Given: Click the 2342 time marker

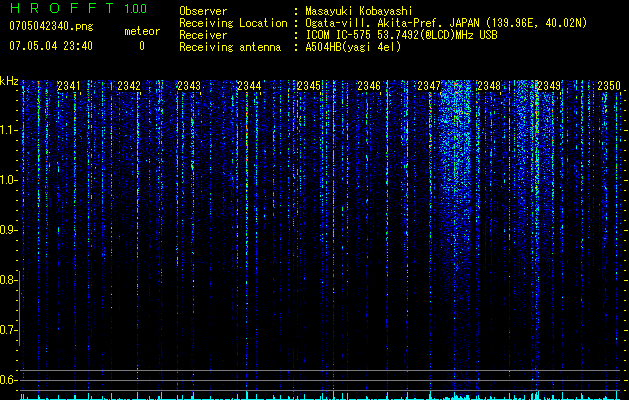Looking at the screenshot, I should pos(129,86).
